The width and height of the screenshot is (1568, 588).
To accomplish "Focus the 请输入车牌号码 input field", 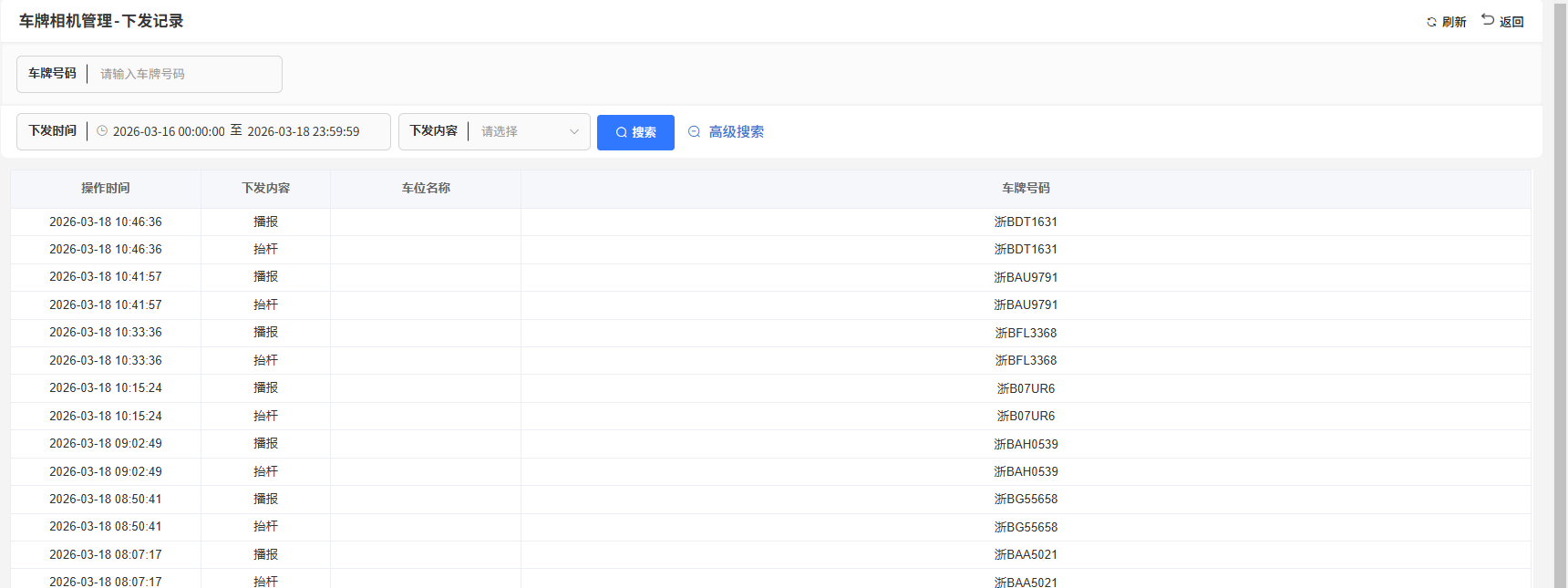I will point(185,74).
